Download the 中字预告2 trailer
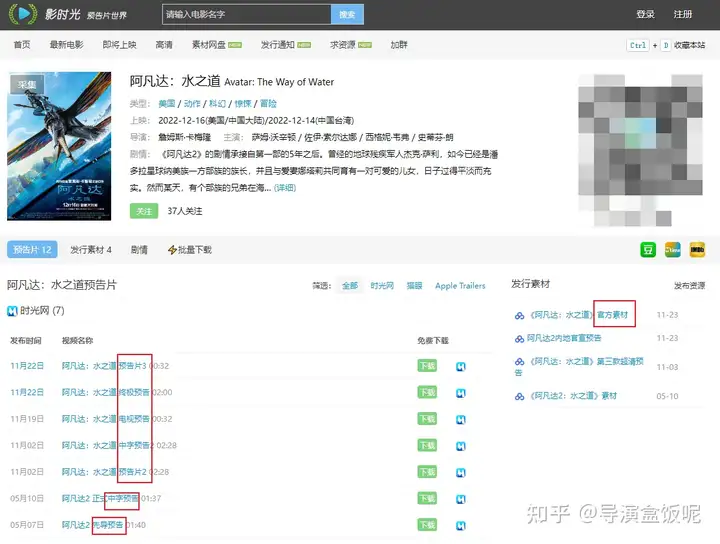This screenshot has height=544, width=720. (427, 445)
